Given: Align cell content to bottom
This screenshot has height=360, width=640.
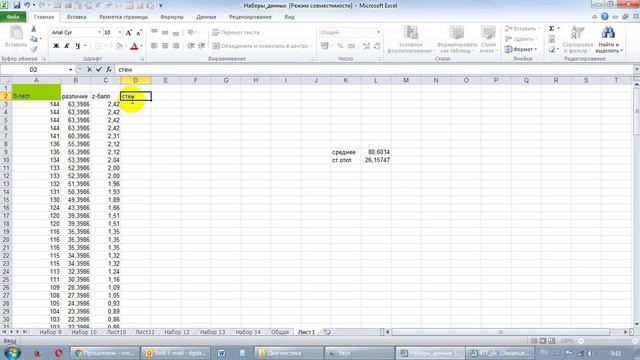Looking at the screenshot, I should point(176,32).
